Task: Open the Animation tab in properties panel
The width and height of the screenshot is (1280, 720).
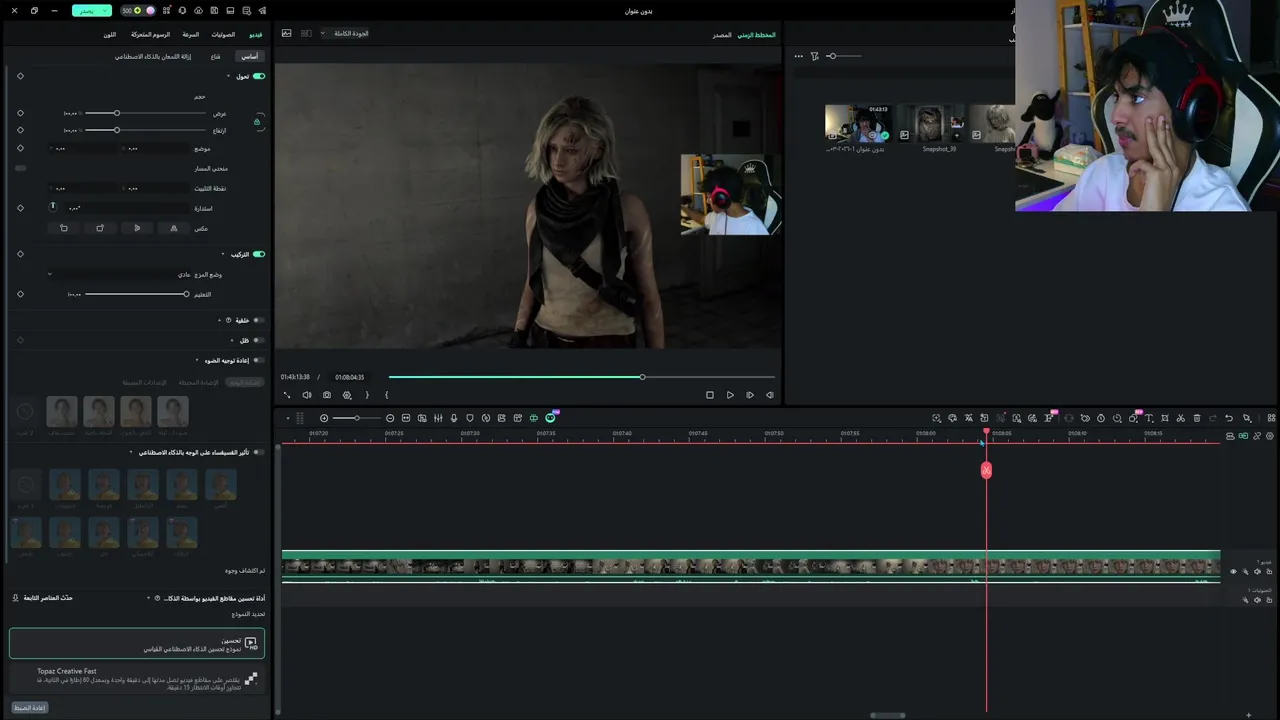Action: (148, 35)
